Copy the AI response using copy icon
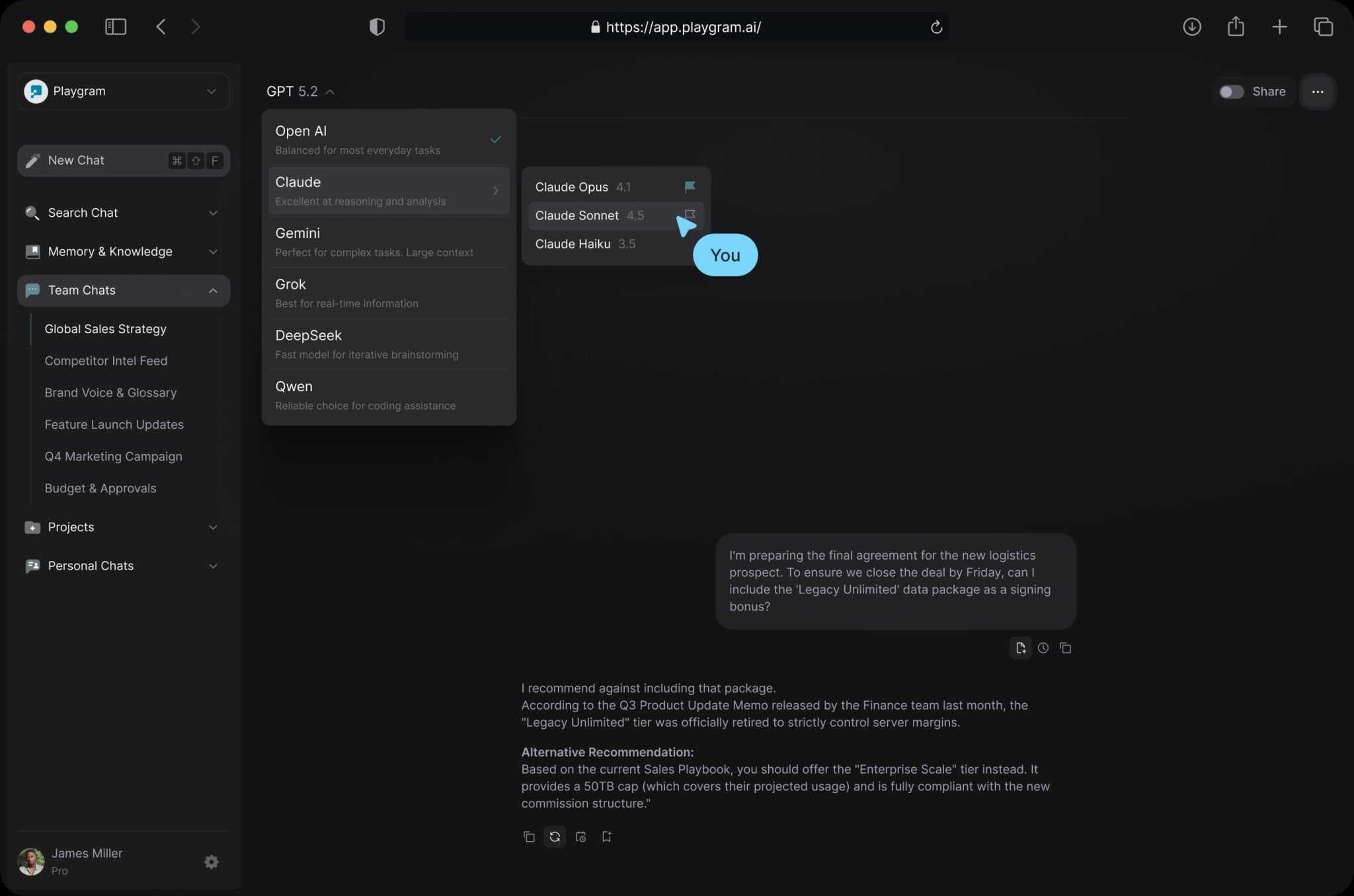Image resolution: width=1354 pixels, height=896 pixels. tap(529, 837)
